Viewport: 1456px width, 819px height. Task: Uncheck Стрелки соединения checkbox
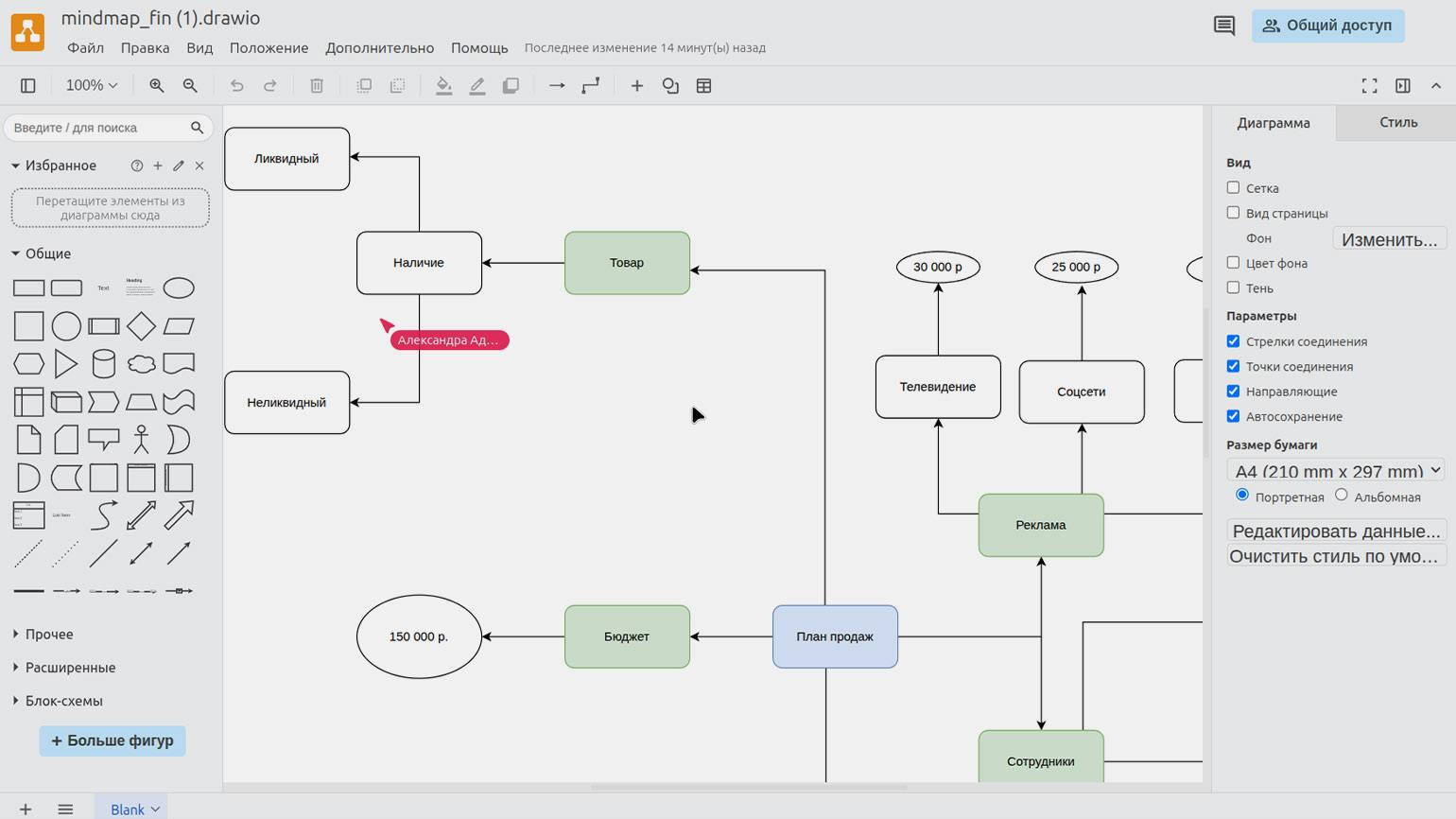[1233, 341]
